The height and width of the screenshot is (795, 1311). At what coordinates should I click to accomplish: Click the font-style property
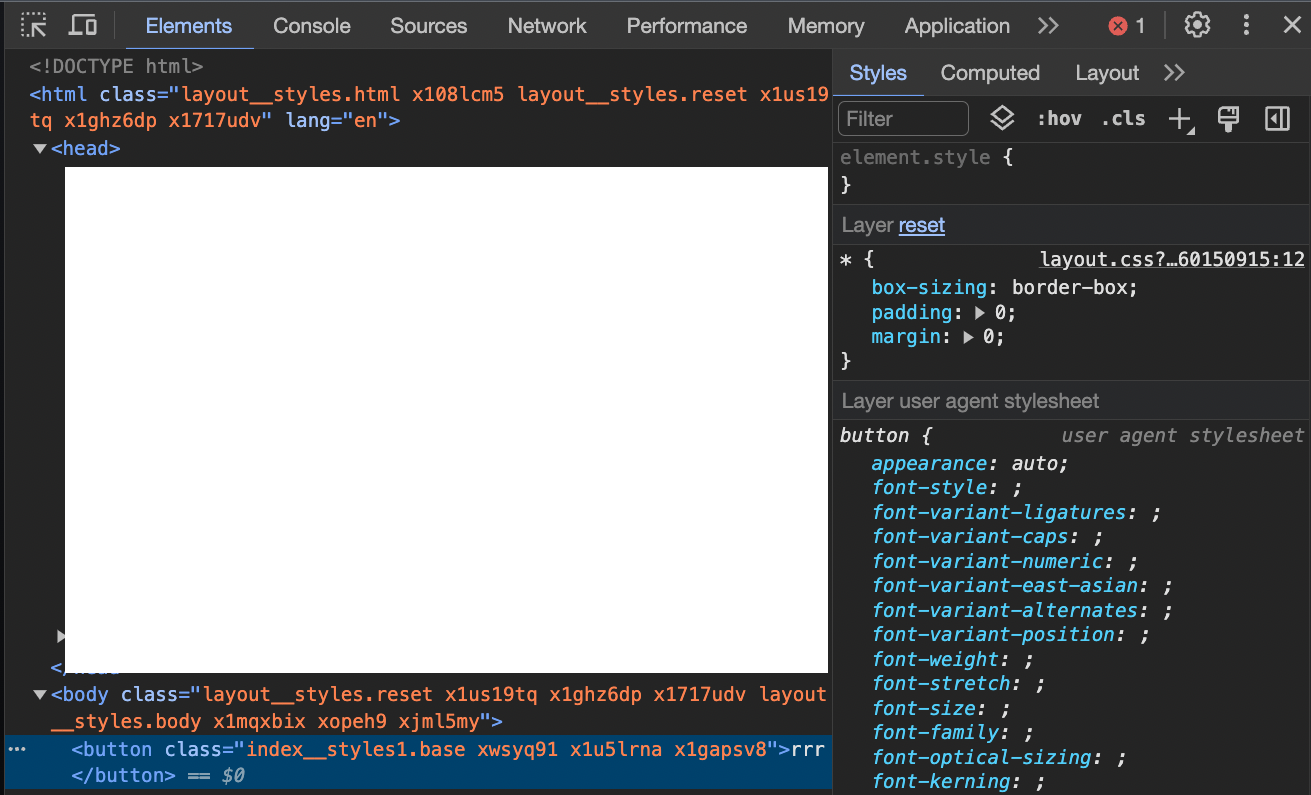(930, 488)
